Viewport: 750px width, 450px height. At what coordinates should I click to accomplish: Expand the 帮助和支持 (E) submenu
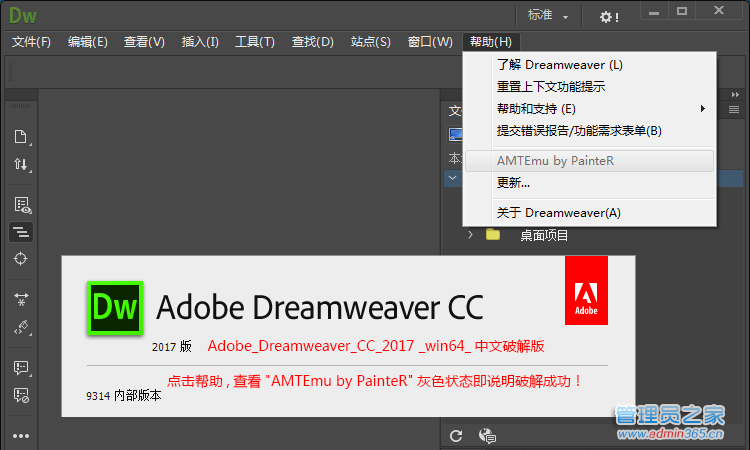click(589, 109)
